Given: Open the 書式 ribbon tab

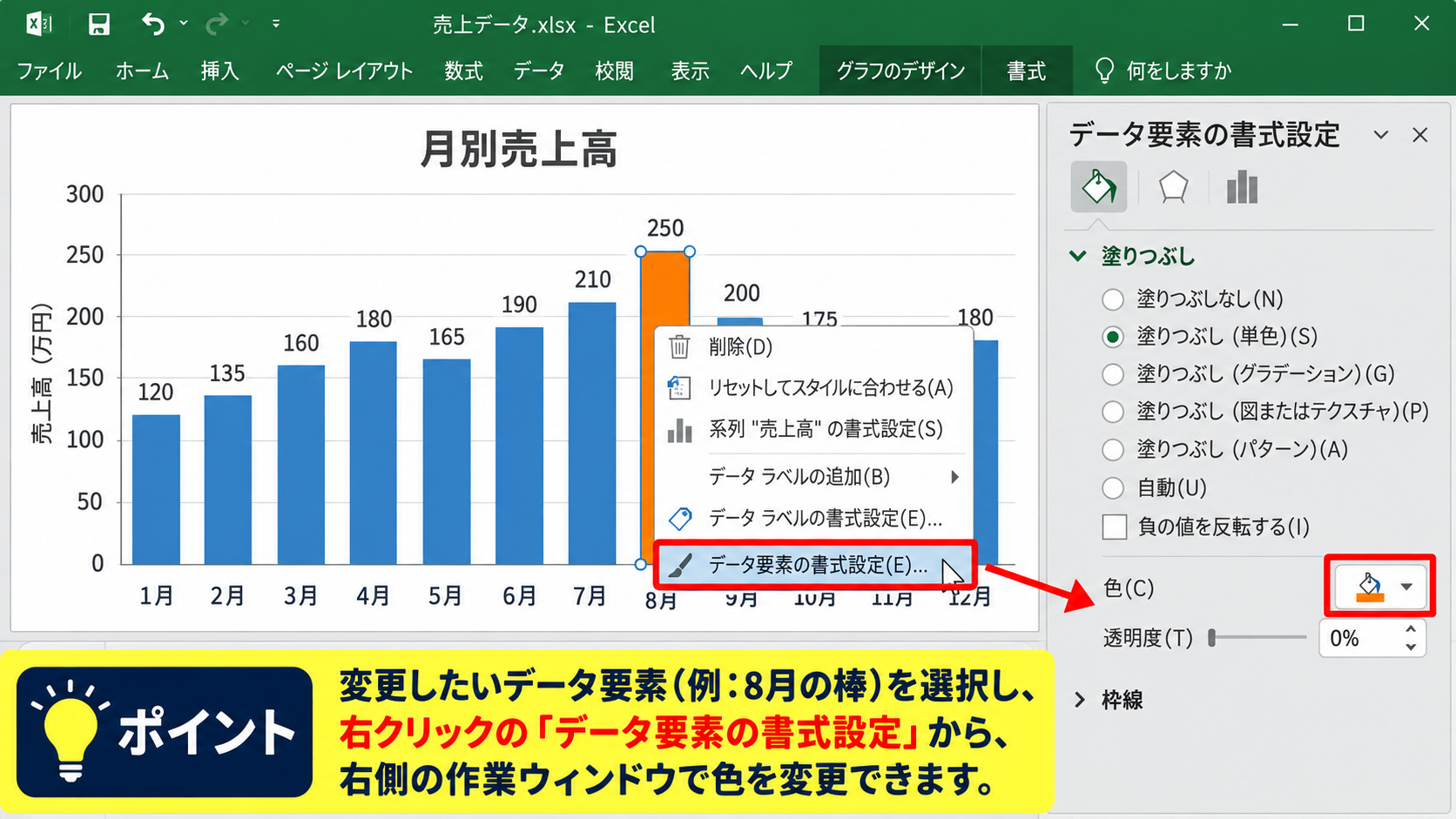Looking at the screenshot, I should [x=1027, y=70].
